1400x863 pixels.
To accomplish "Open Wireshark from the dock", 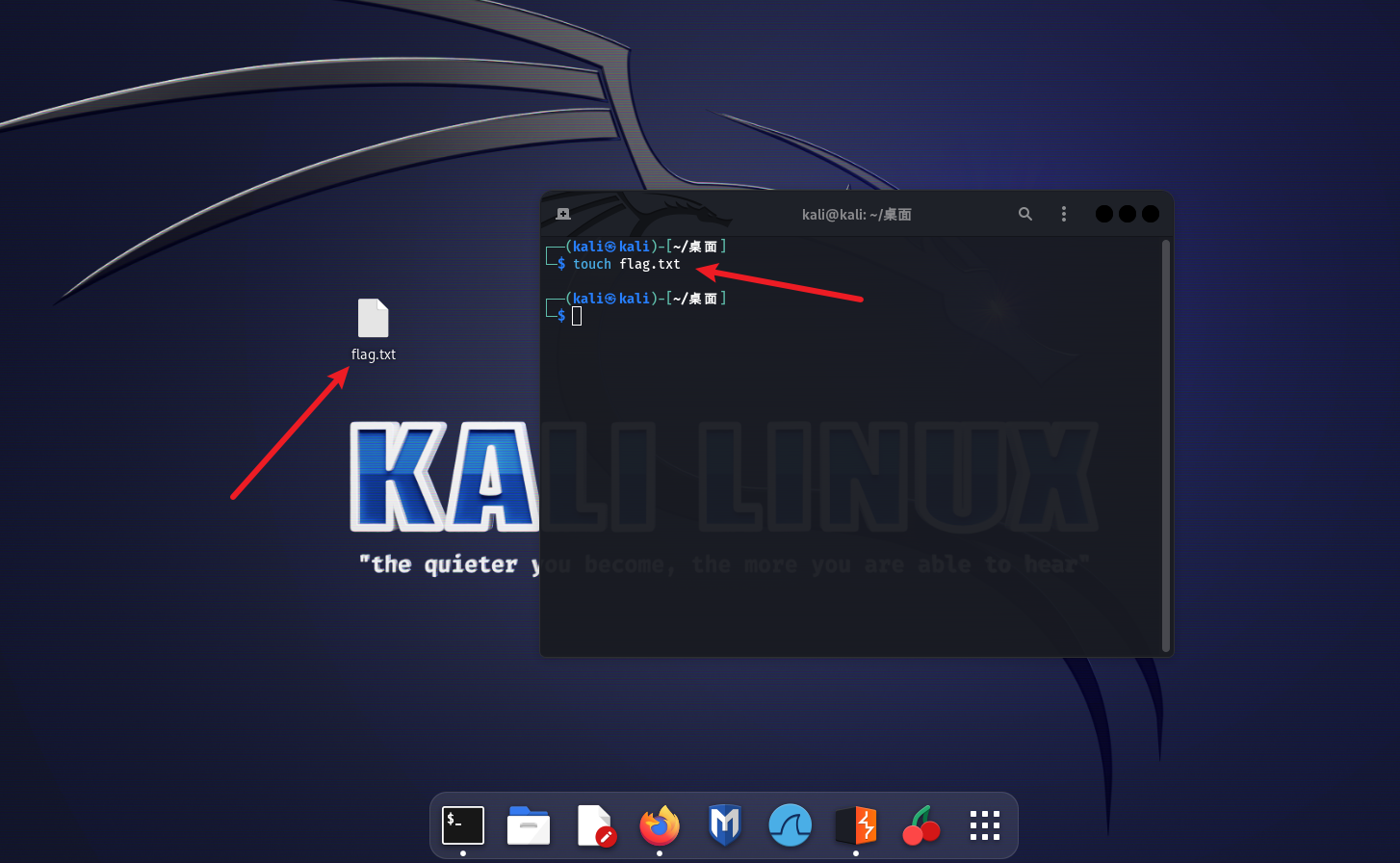I will point(791,825).
